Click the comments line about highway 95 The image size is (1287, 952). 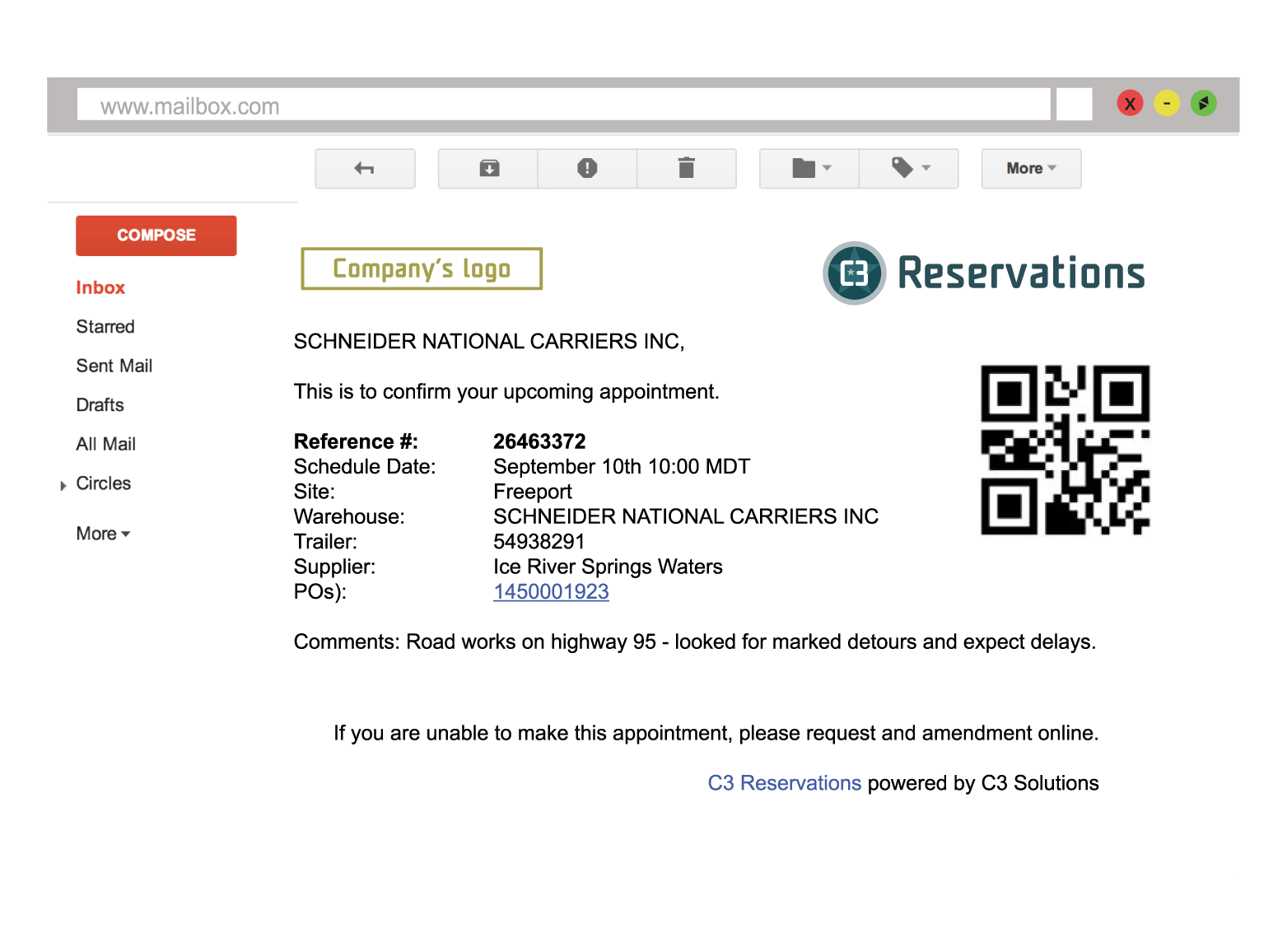click(695, 642)
